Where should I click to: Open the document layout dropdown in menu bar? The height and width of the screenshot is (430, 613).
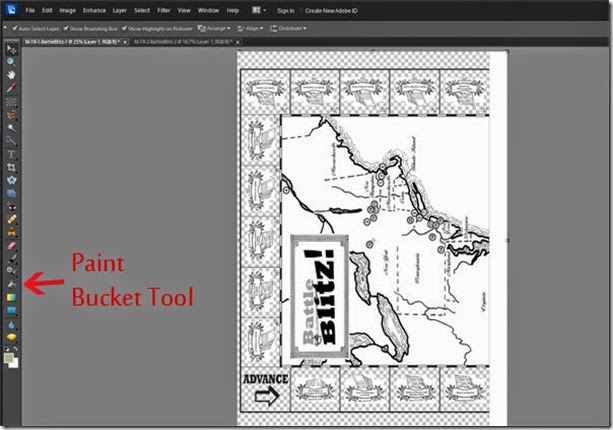259,10
